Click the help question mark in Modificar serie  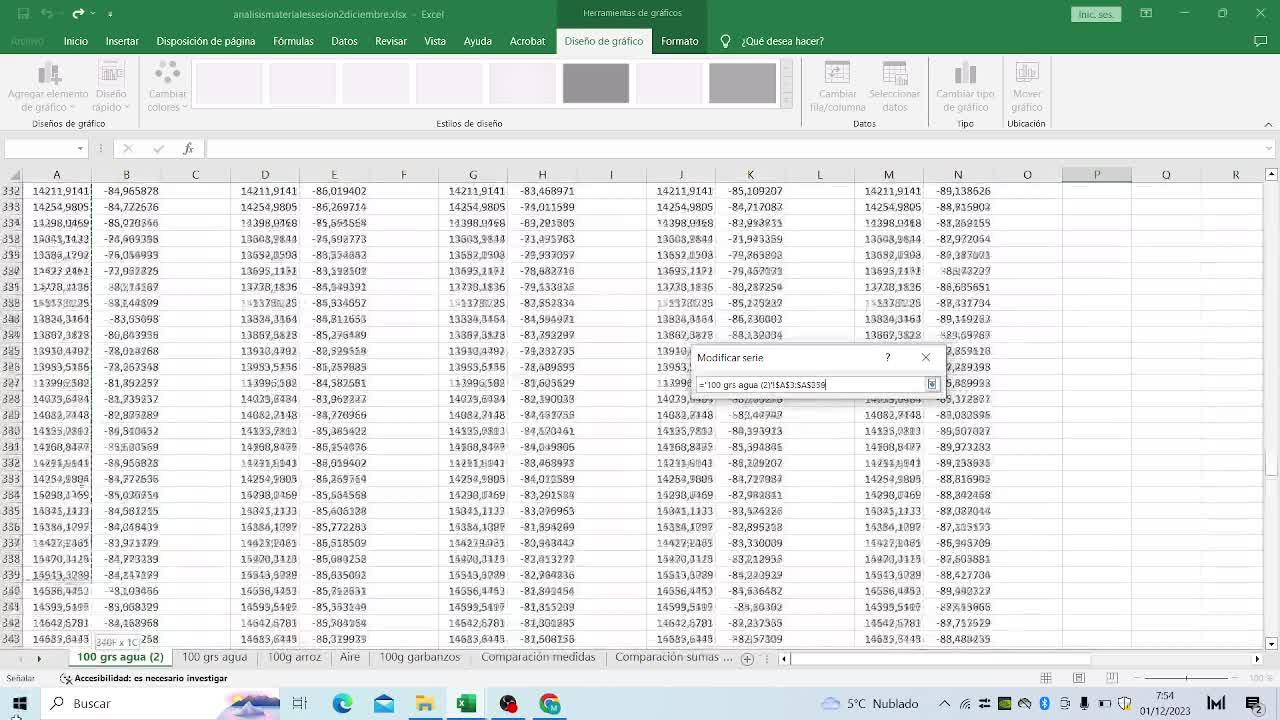(x=887, y=357)
